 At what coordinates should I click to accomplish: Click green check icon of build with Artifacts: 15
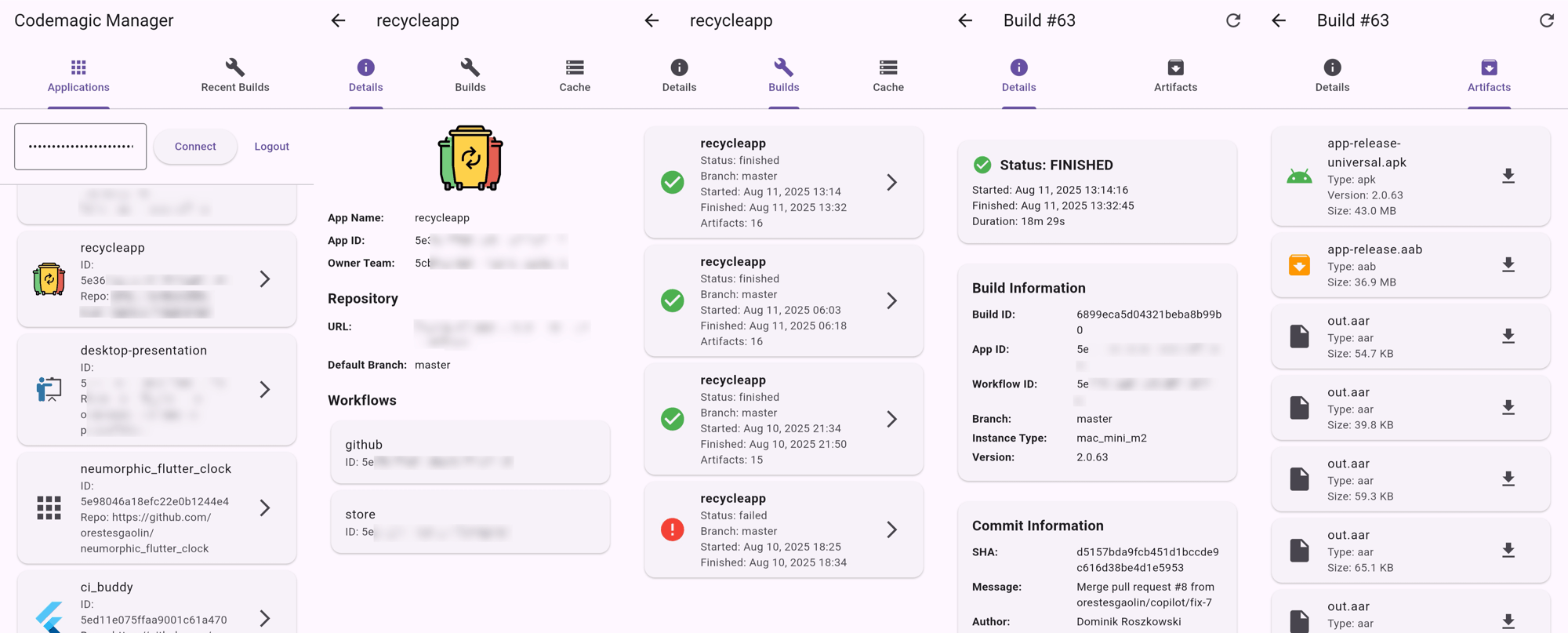pos(673,420)
